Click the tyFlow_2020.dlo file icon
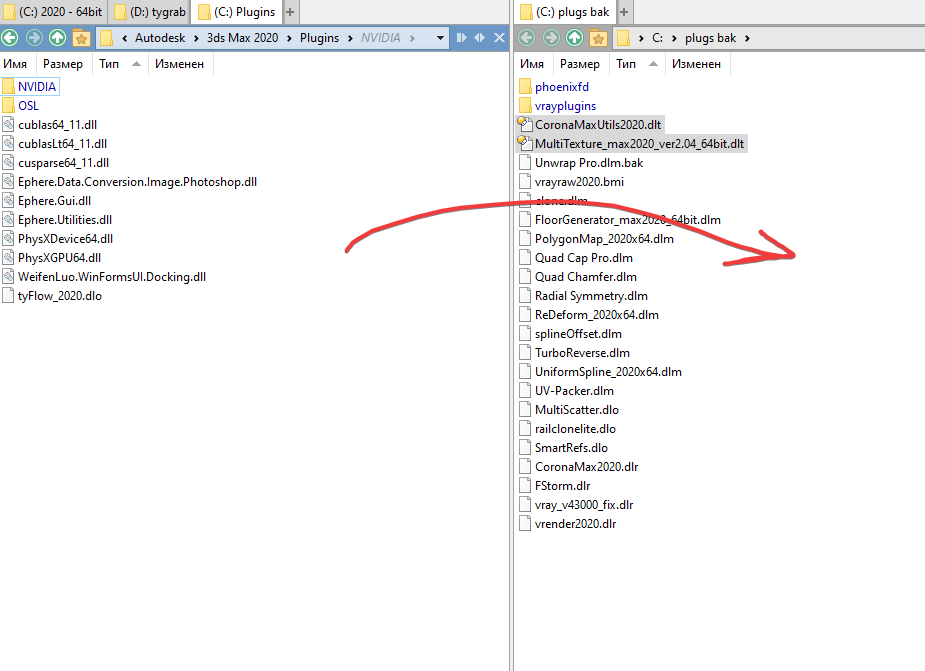 click(9, 296)
